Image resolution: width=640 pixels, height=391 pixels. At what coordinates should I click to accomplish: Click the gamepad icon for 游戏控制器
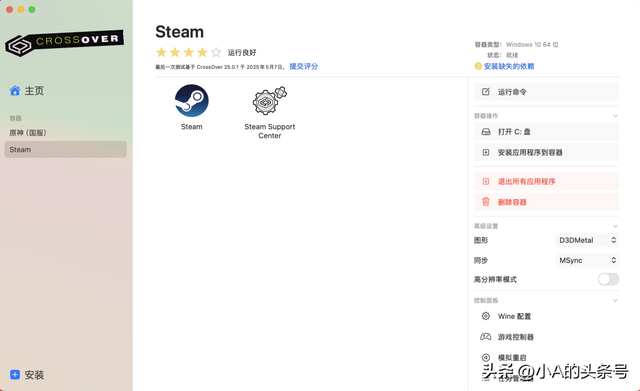[x=486, y=337]
